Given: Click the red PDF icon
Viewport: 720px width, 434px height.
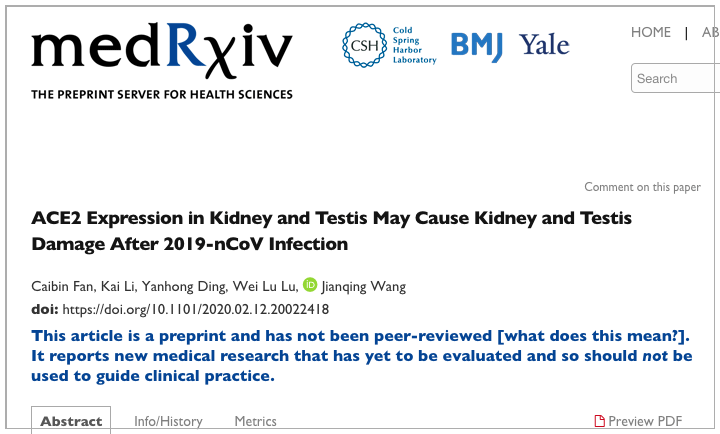Looking at the screenshot, I should [599, 421].
